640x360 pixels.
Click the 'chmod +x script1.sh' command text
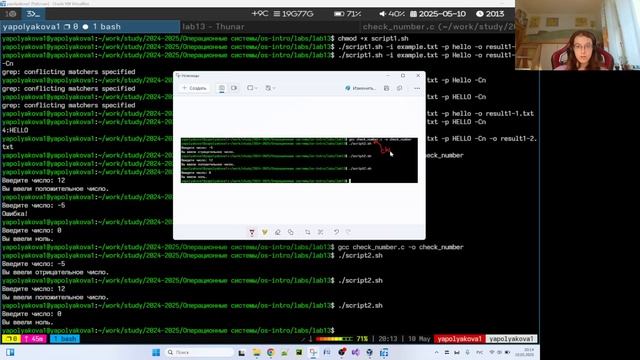pos(373,38)
